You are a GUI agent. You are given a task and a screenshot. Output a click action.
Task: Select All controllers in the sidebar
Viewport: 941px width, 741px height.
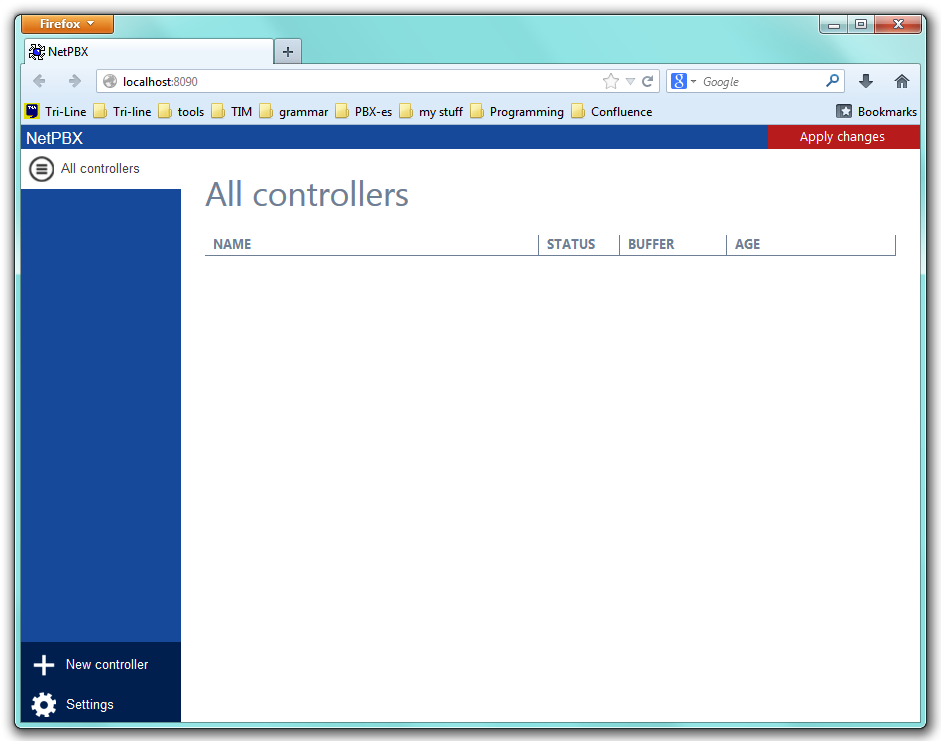(x=100, y=169)
